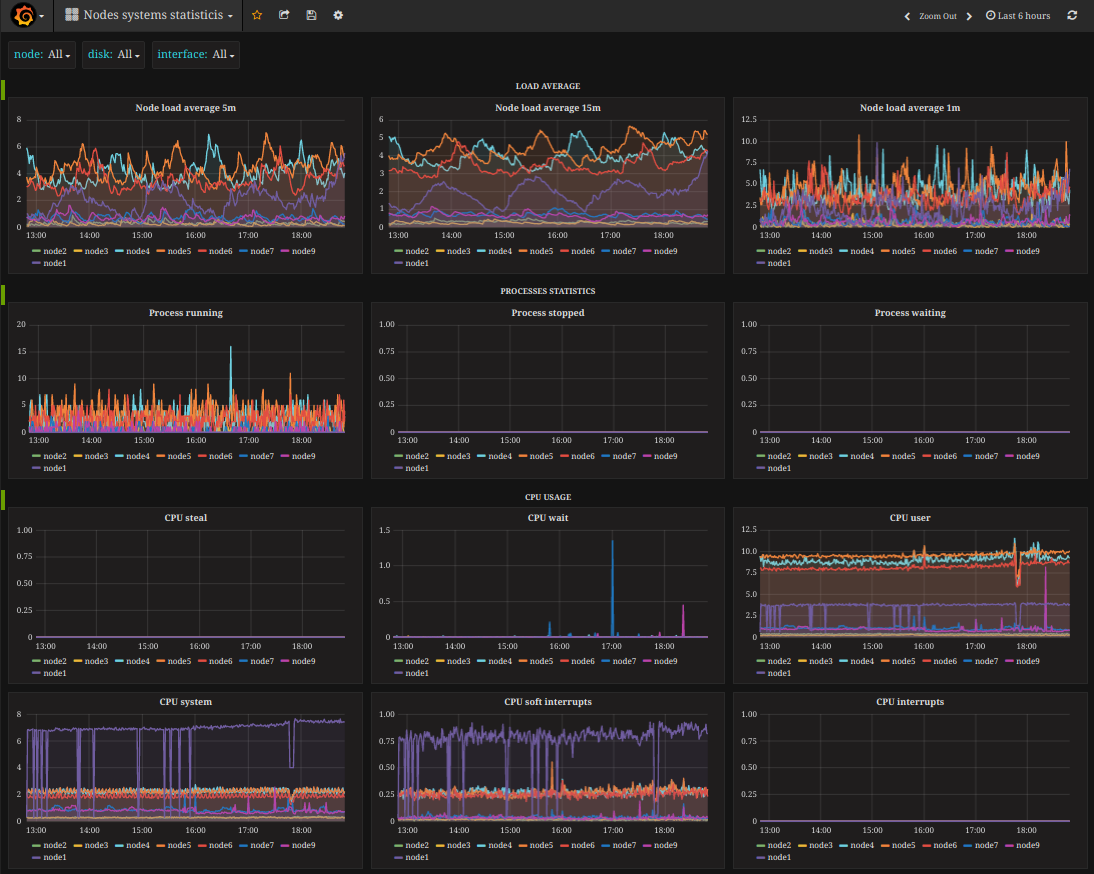Open CPU wait panel title menu
This screenshot has height=874, width=1094.
click(x=548, y=518)
